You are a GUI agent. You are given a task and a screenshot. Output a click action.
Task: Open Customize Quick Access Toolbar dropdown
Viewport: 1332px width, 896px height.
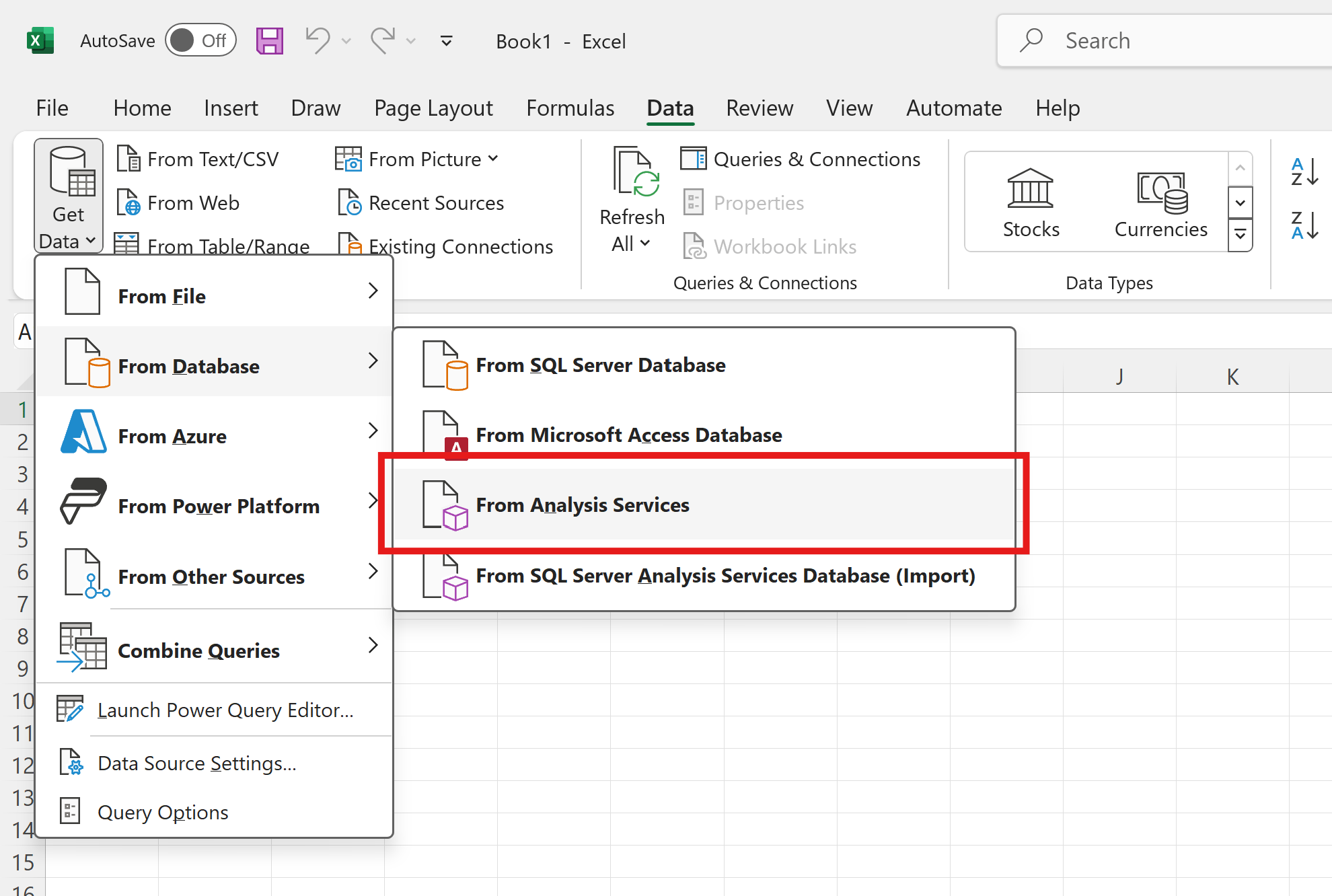(x=446, y=41)
